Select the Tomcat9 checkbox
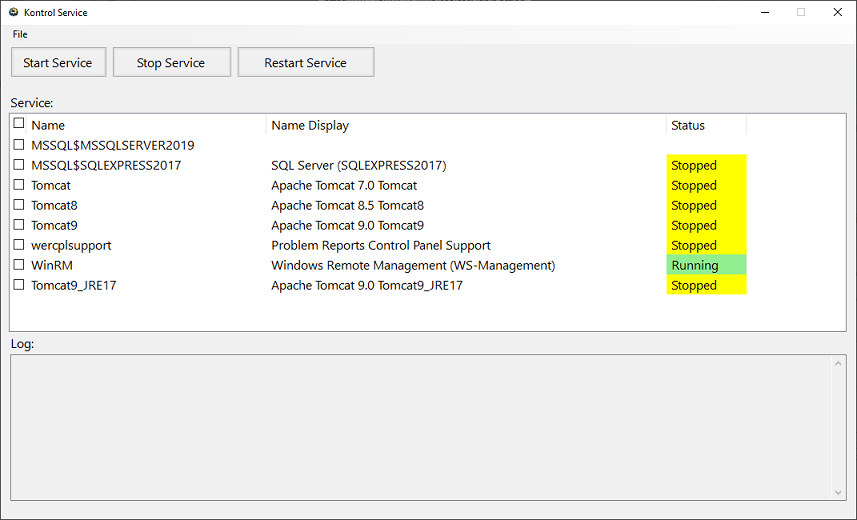 point(19,224)
